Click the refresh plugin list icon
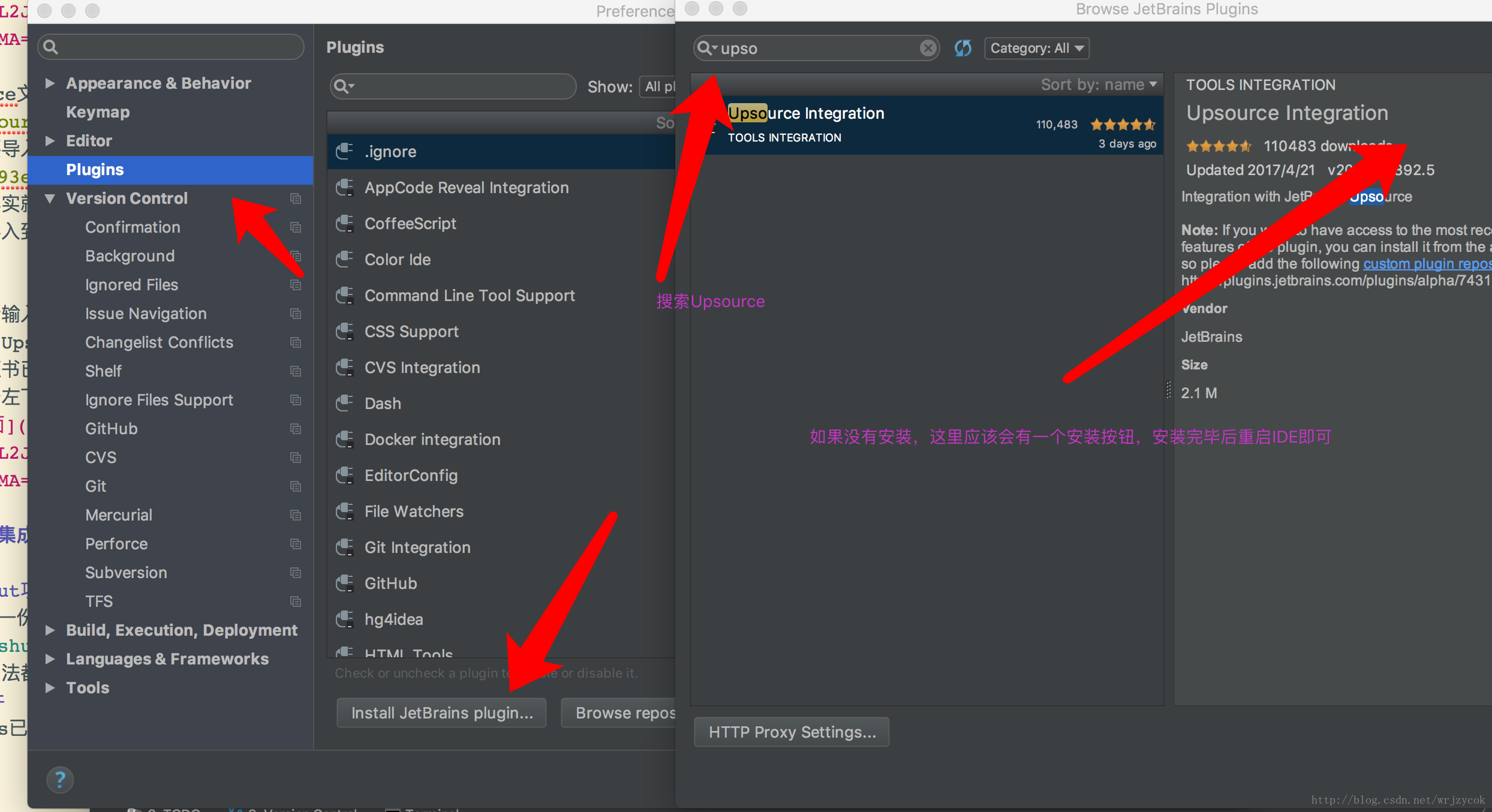The width and height of the screenshot is (1492, 812). [963, 48]
